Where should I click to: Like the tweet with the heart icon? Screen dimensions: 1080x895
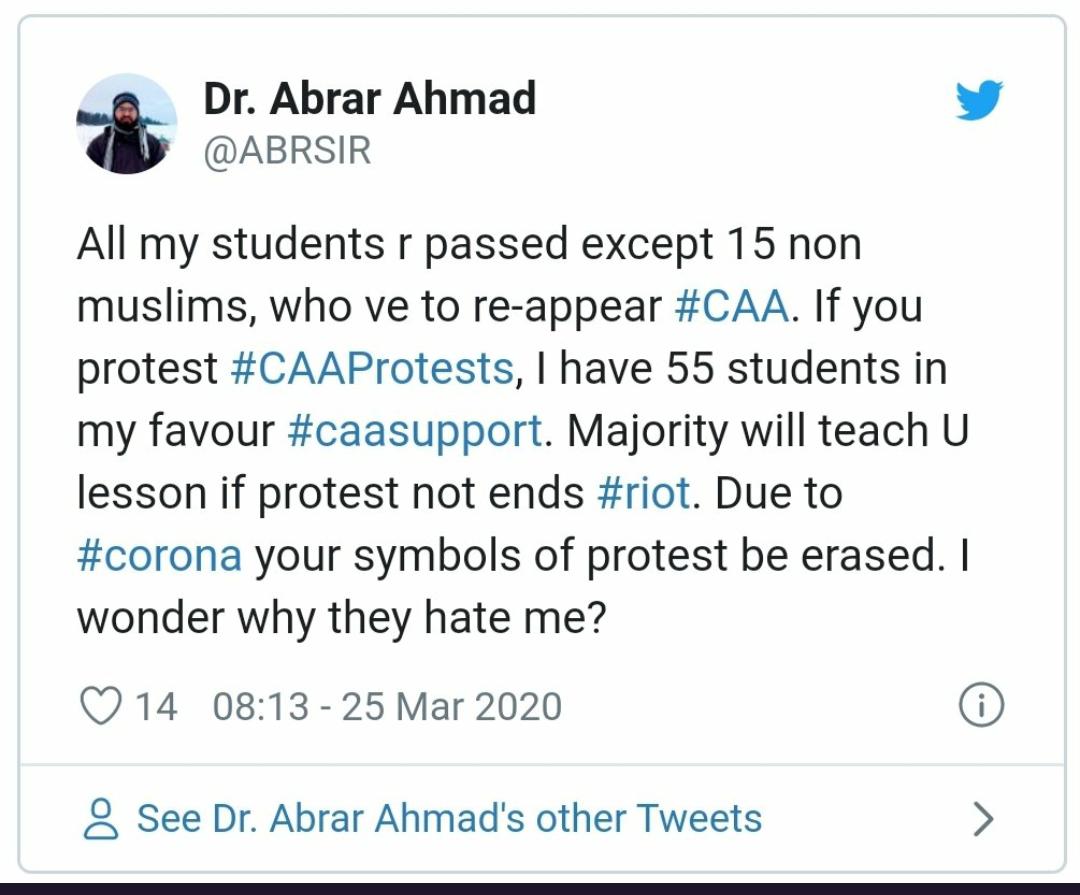[x=98, y=707]
